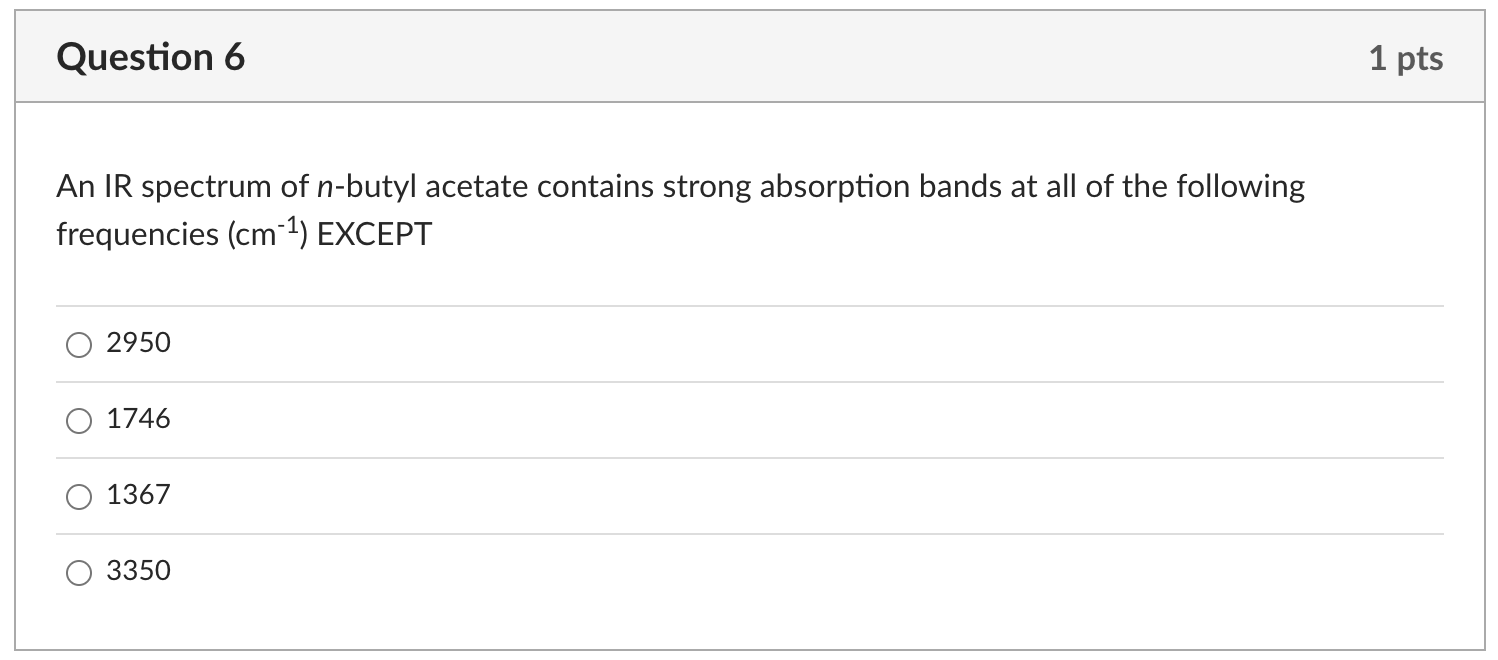Click the question header bar area
This screenshot has width=1498, height=660.
(x=749, y=57)
